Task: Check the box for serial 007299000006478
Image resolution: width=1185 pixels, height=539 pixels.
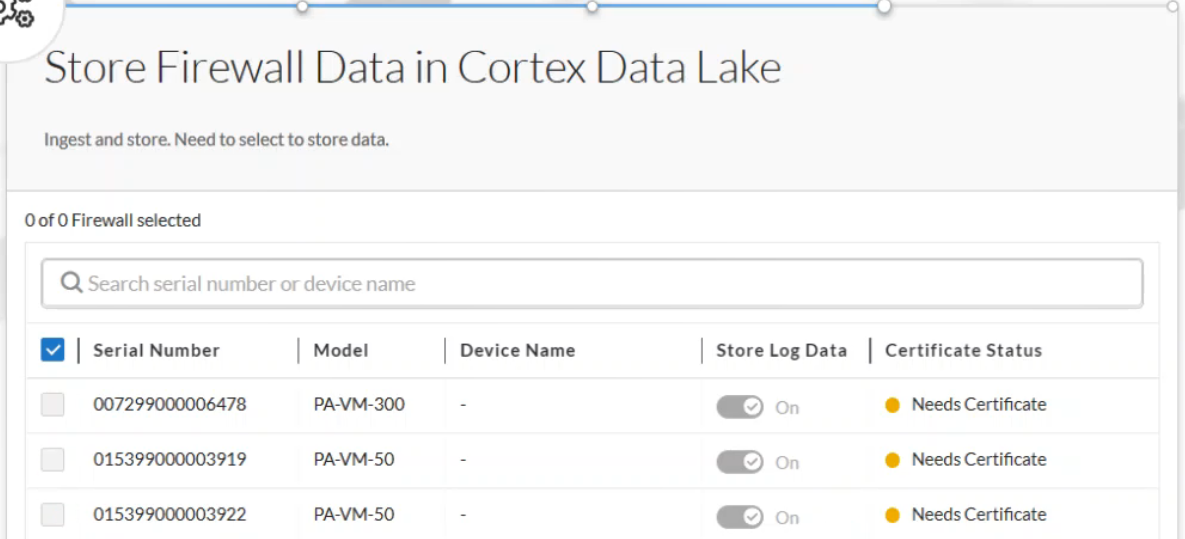Action: [52, 404]
